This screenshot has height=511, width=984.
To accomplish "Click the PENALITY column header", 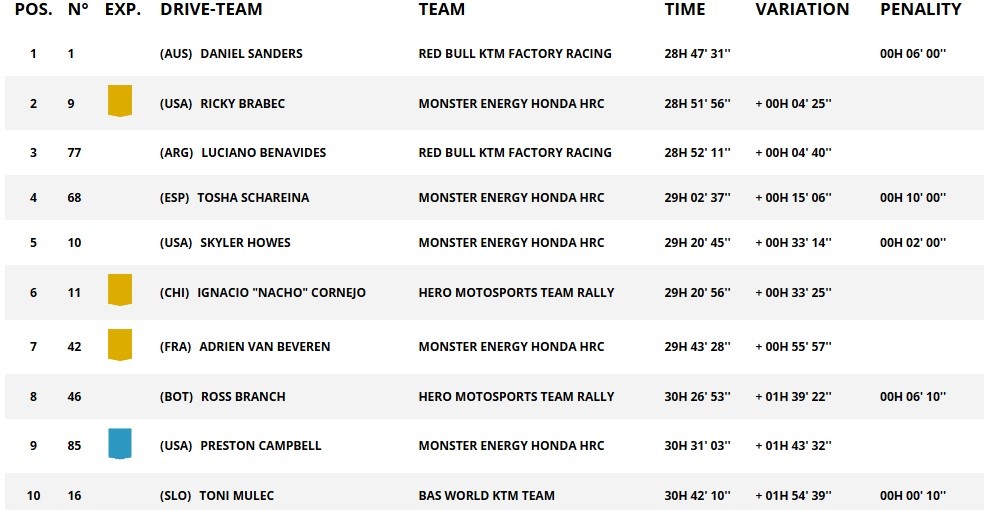I will 920,10.
